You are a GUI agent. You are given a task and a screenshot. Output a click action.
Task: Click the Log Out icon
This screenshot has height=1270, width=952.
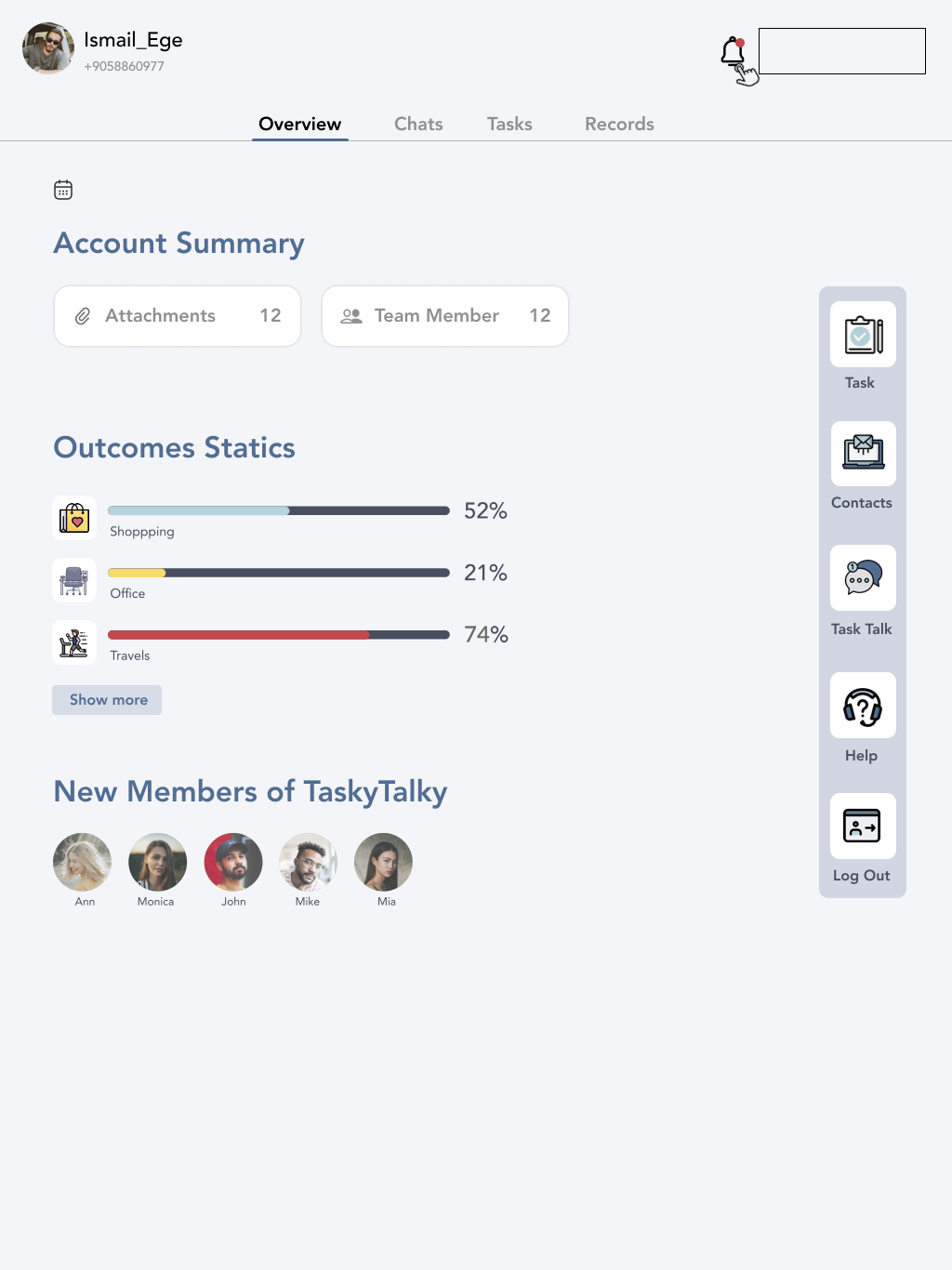(864, 826)
